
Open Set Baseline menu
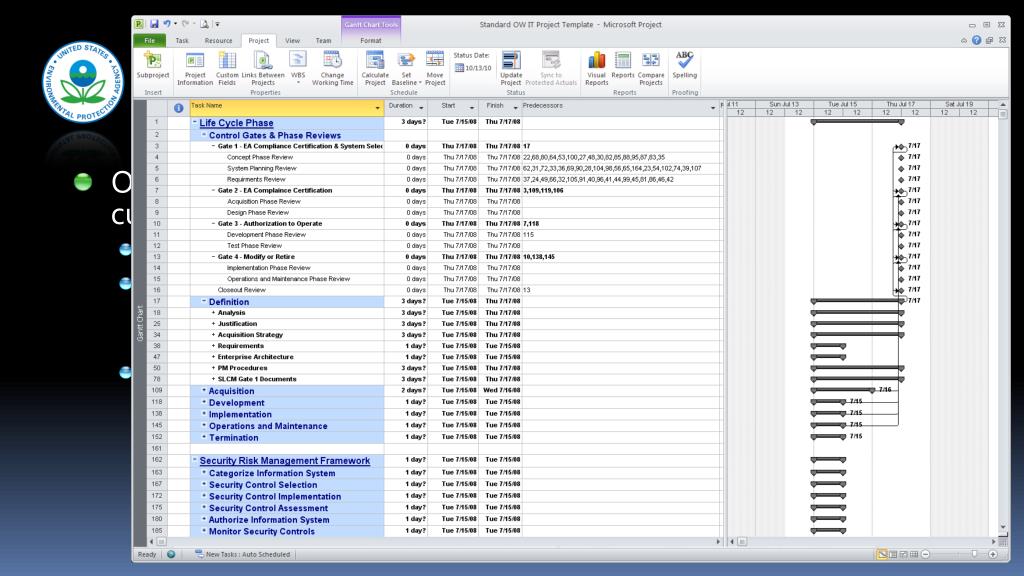[x=406, y=69]
